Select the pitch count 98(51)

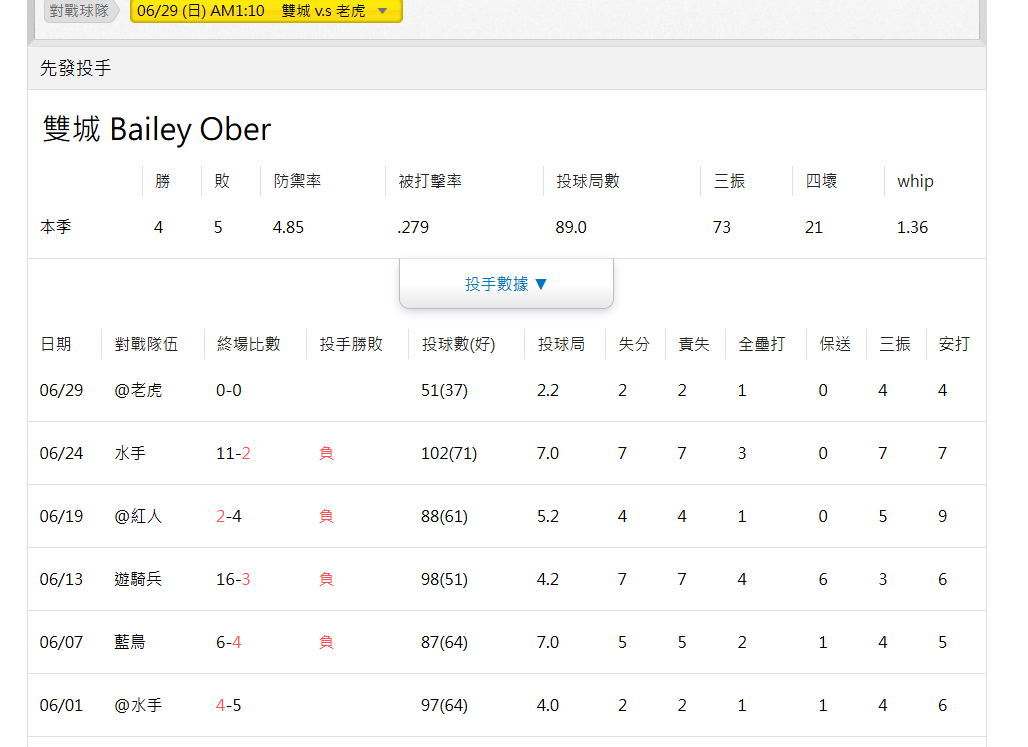(x=445, y=580)
